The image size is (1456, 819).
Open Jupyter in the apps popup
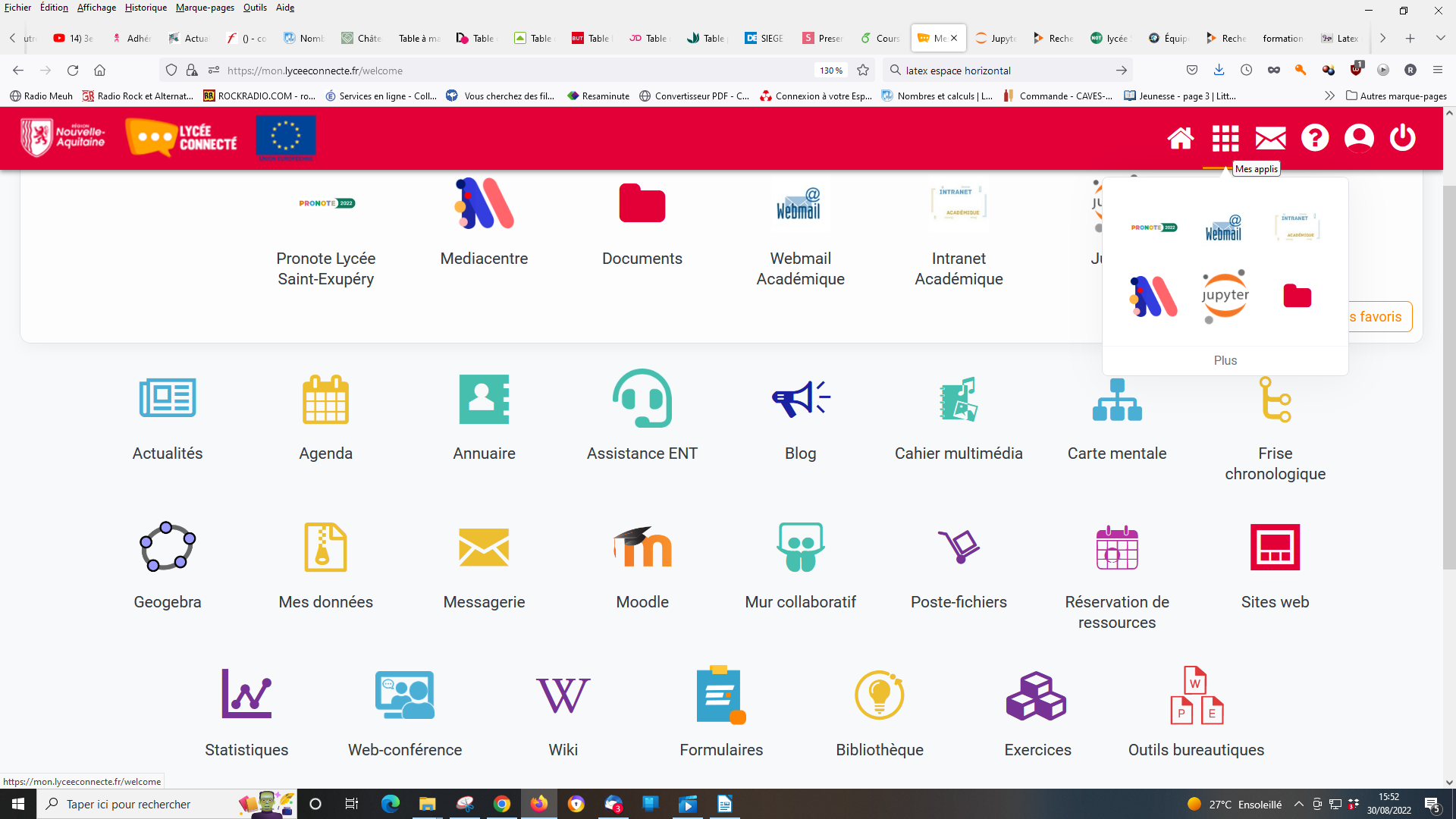[x=1225, y=297]
